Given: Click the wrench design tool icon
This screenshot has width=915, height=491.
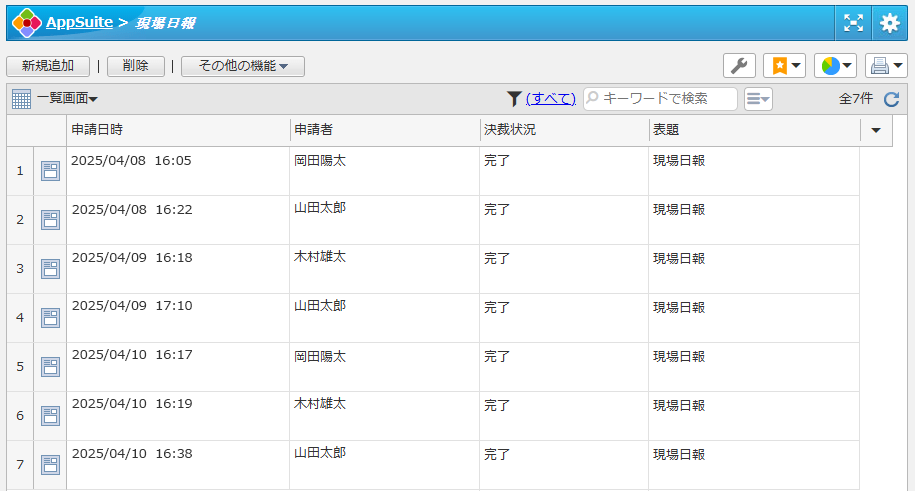Looking at the screenshot, I should [x=739, y=66].
